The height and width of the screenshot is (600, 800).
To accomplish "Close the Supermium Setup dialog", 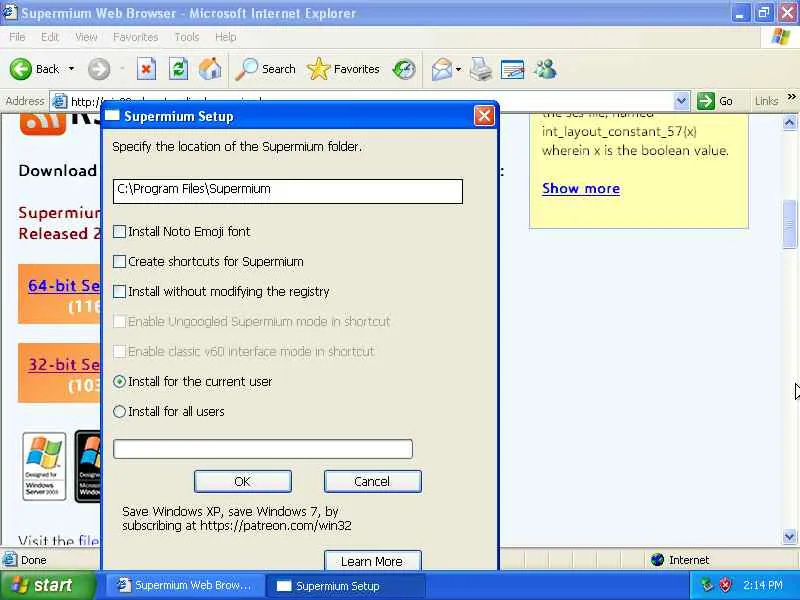I will pos(484,116).
